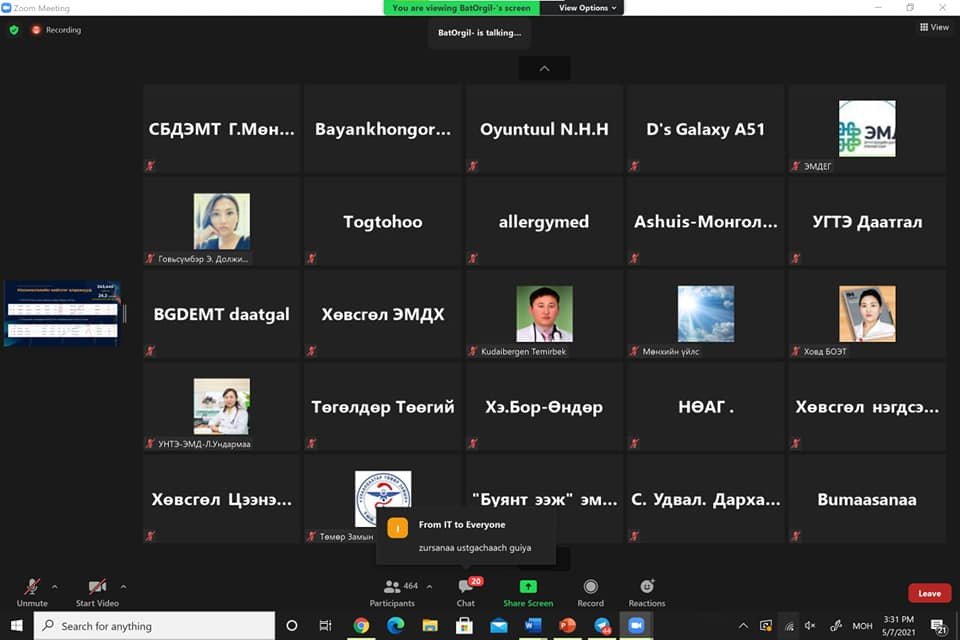This screenshot has width=960, height=640.
Task: Toggle the taskbar volume mute icon
Action: [x=810, y=626]
